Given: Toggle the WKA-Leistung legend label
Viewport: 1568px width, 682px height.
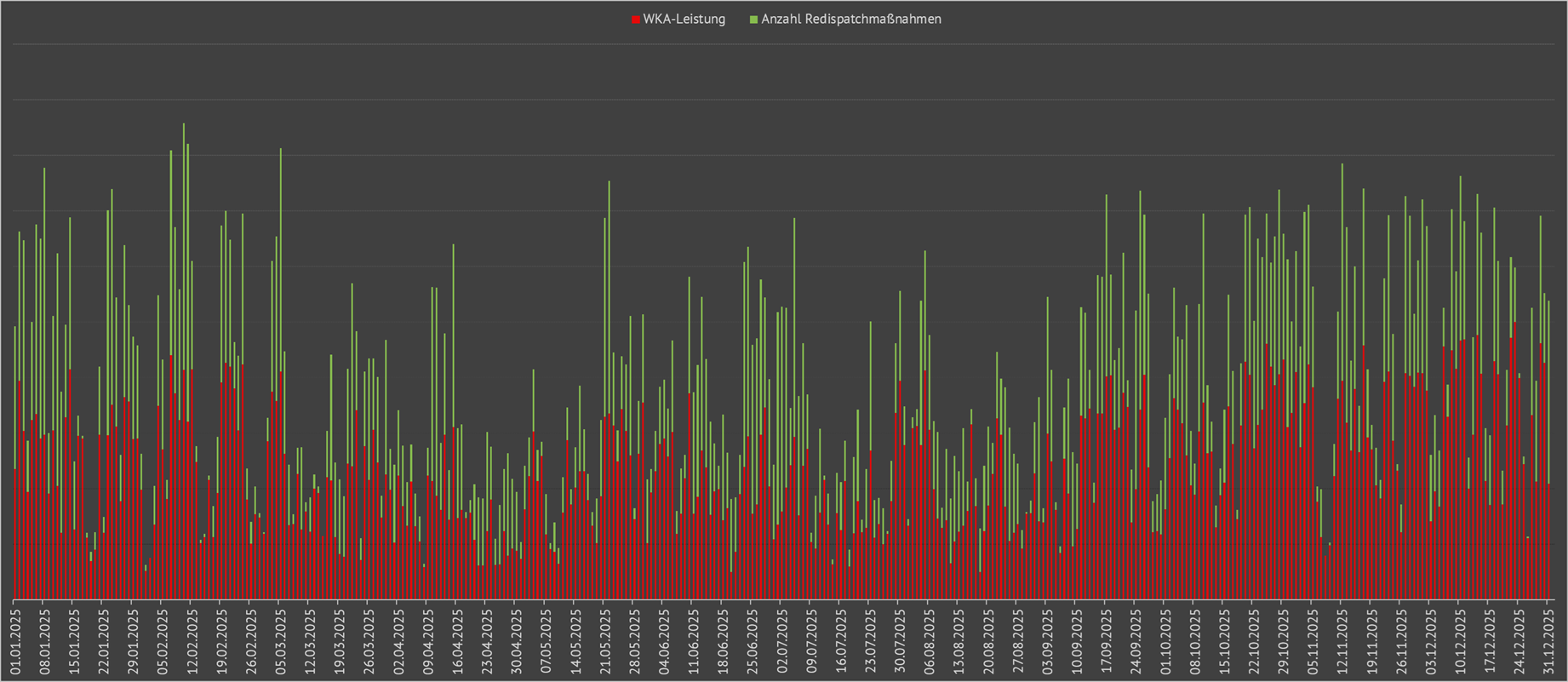Looking at the screenshot, I should (x=684, y=20).
